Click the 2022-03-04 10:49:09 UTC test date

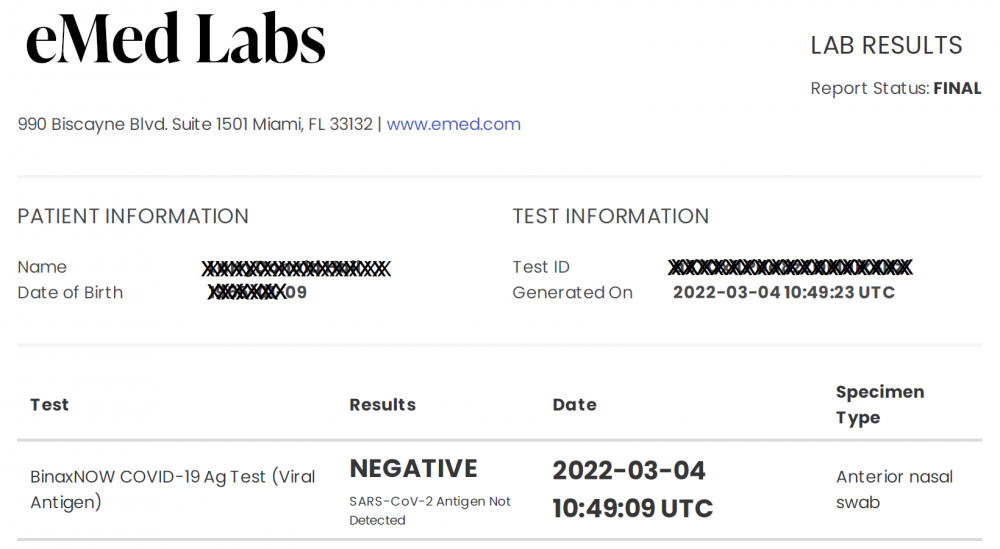[633, 489]
